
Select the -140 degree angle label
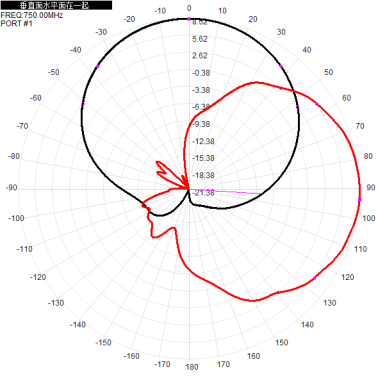78,325
